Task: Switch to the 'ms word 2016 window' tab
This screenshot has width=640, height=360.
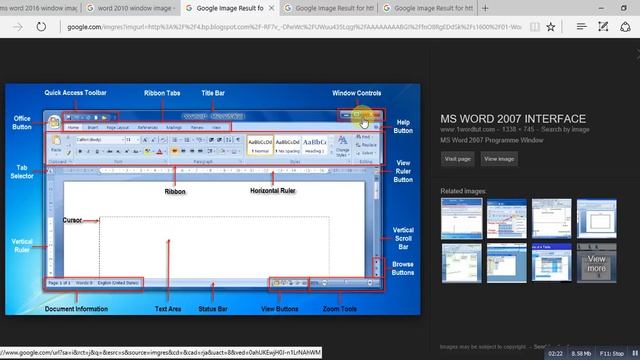Action: (40, 8)
